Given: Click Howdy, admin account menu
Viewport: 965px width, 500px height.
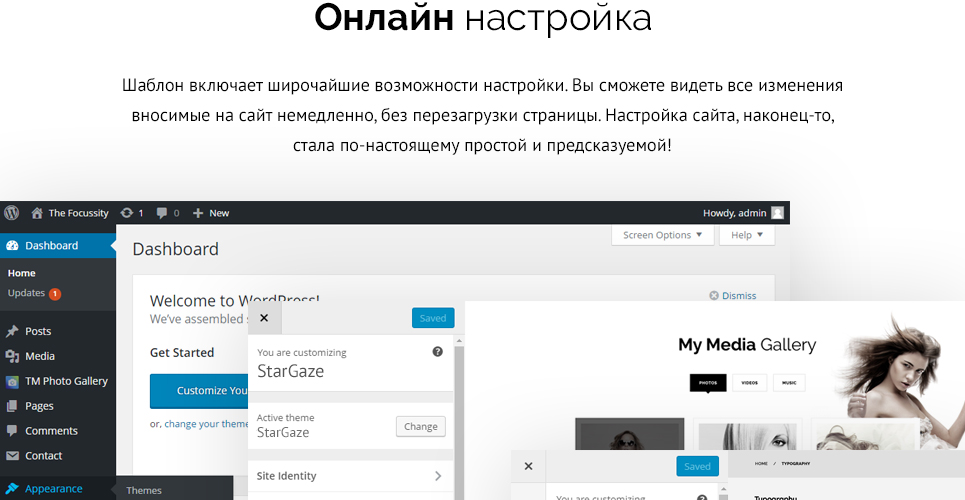Looking at the screenshot, I should (x=735, y=213).
